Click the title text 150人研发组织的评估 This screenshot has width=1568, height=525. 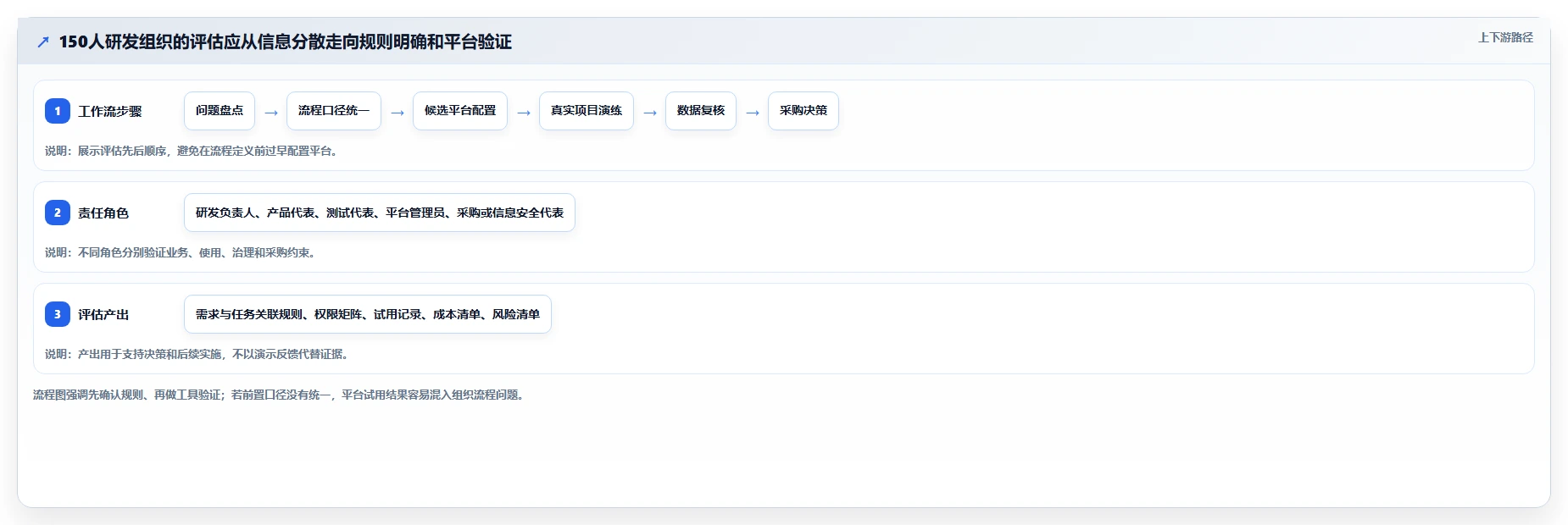(285, 41)
